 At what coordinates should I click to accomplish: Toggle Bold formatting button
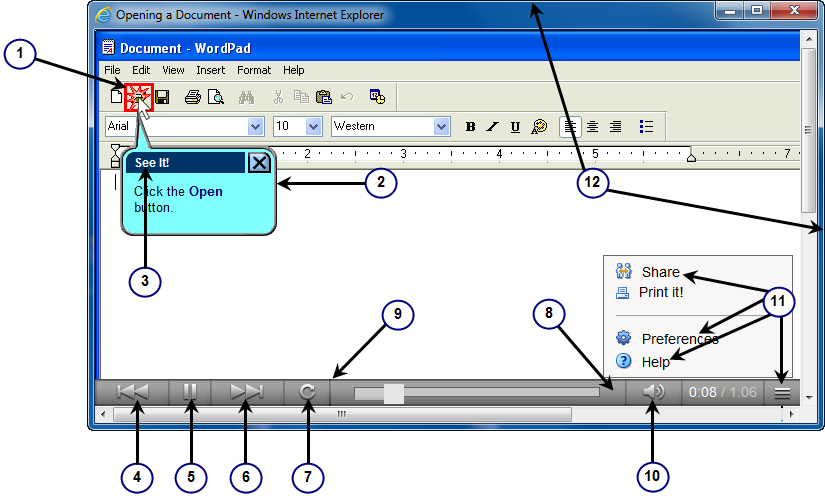coord(470,127)
